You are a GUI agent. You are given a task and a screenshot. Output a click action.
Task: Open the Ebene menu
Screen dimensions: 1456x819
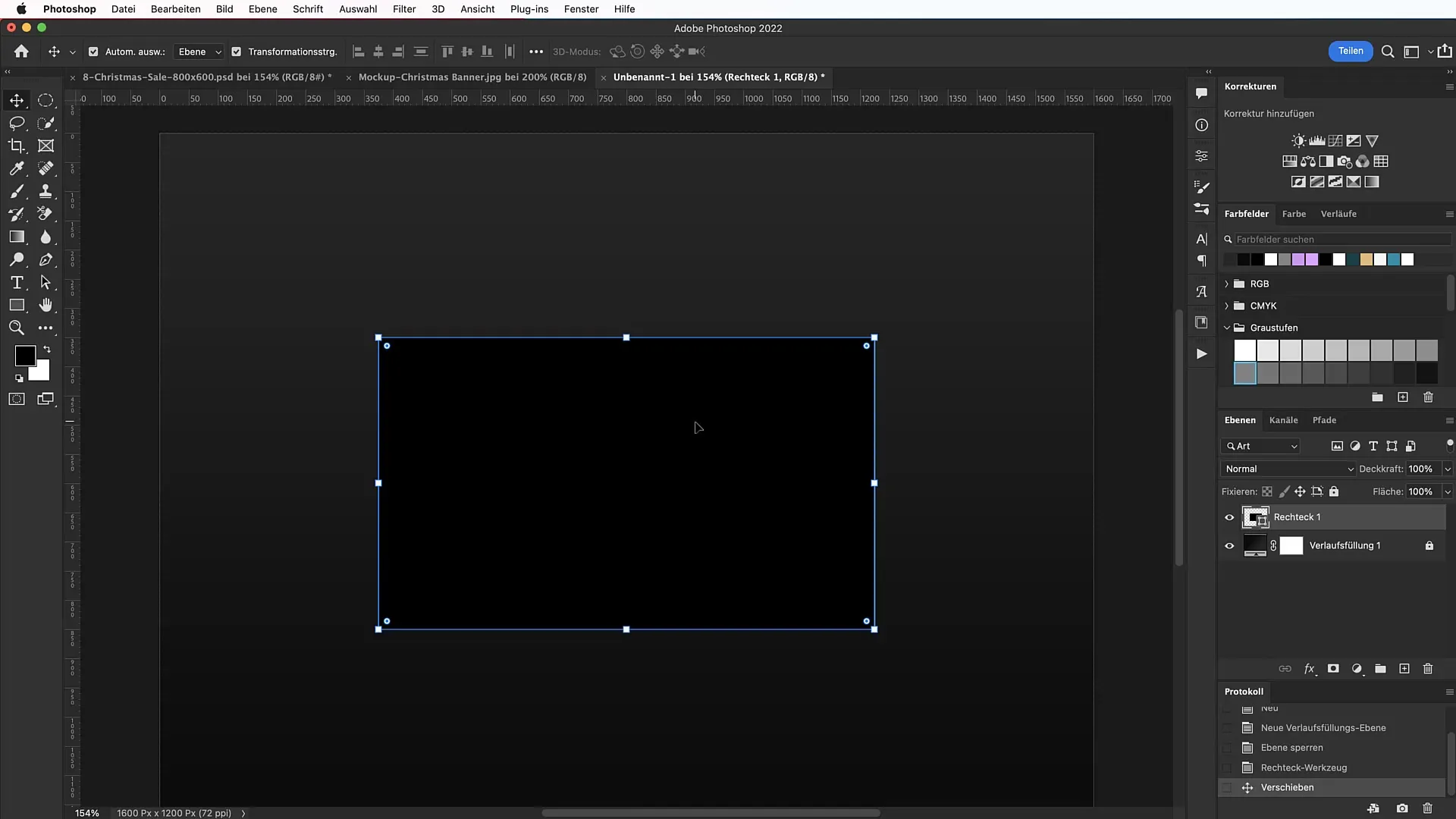tap(262, 9)
